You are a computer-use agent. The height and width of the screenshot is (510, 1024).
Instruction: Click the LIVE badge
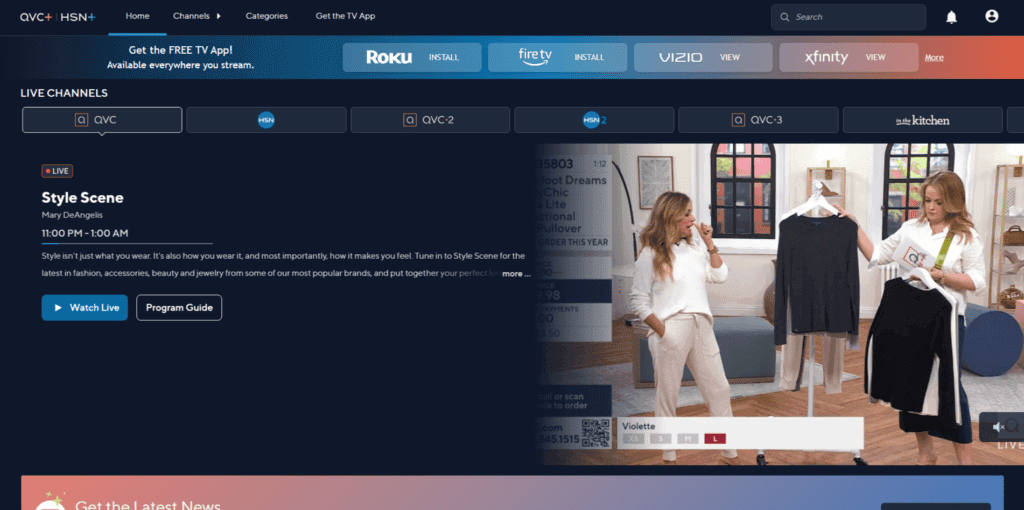tap(57, 171)
